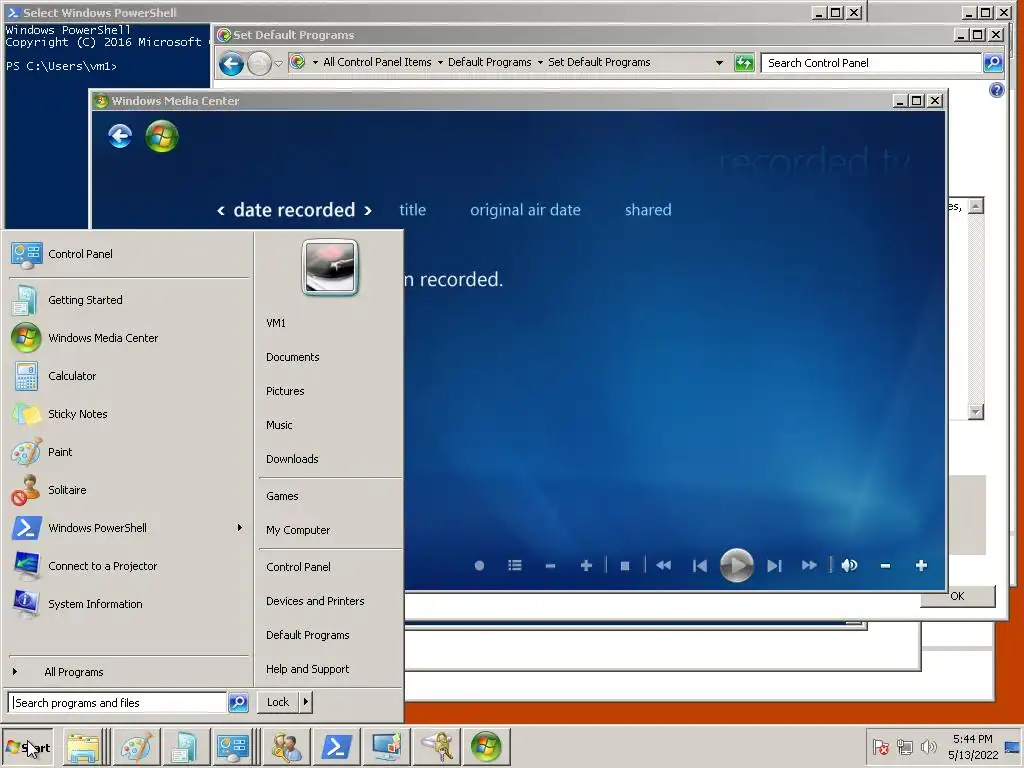Open Connect to a Projector
Screen dimensions: 1024x768
tap(129, 566)
